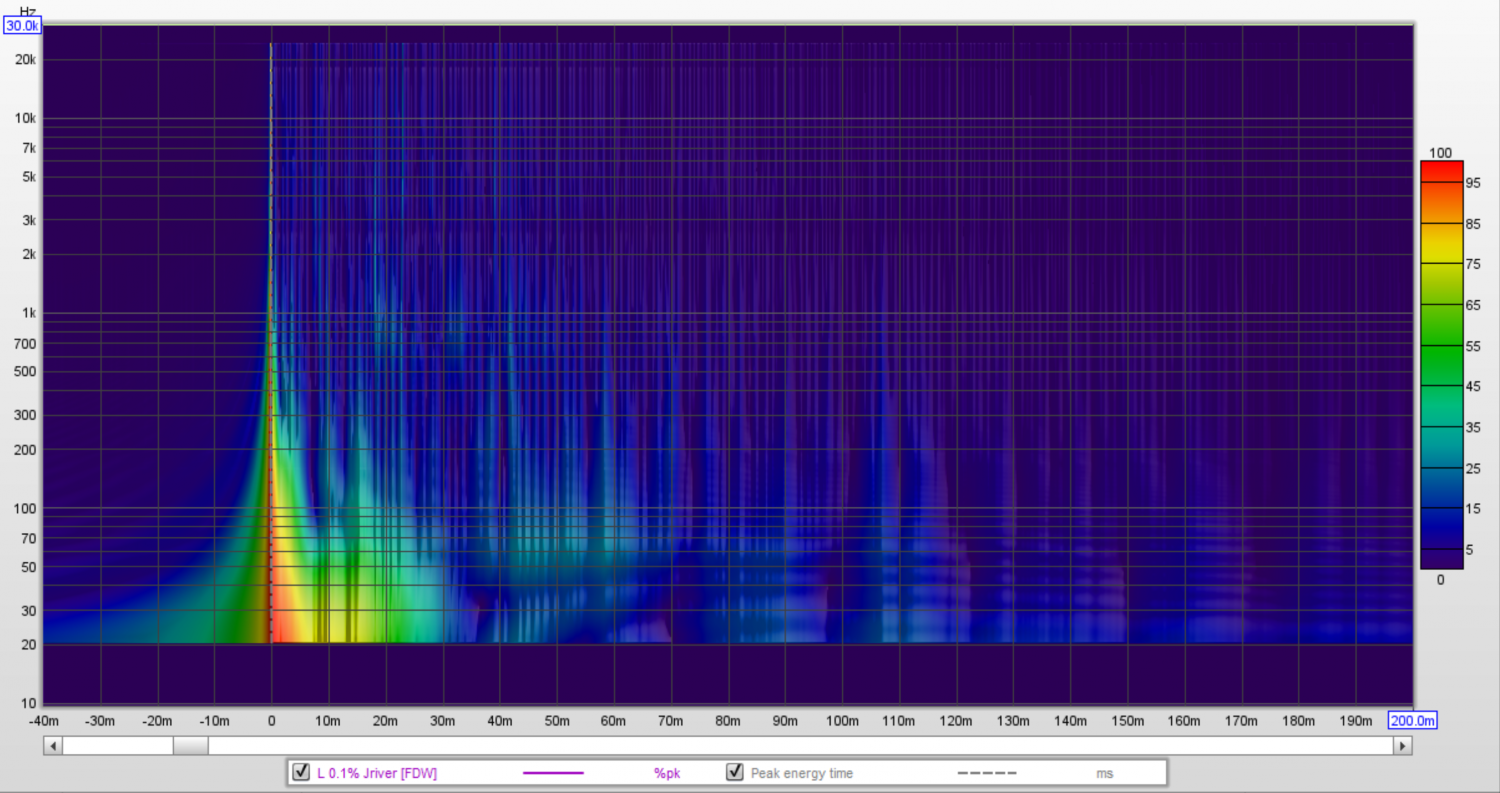Click the horizontal scrollbar thumb

[190, 746]
